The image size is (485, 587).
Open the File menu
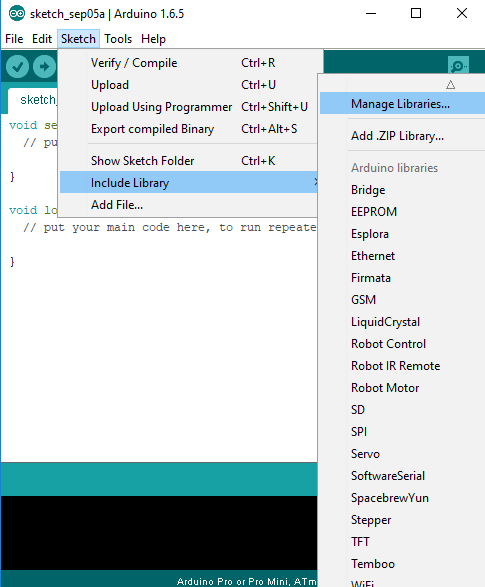click(14, 39)
